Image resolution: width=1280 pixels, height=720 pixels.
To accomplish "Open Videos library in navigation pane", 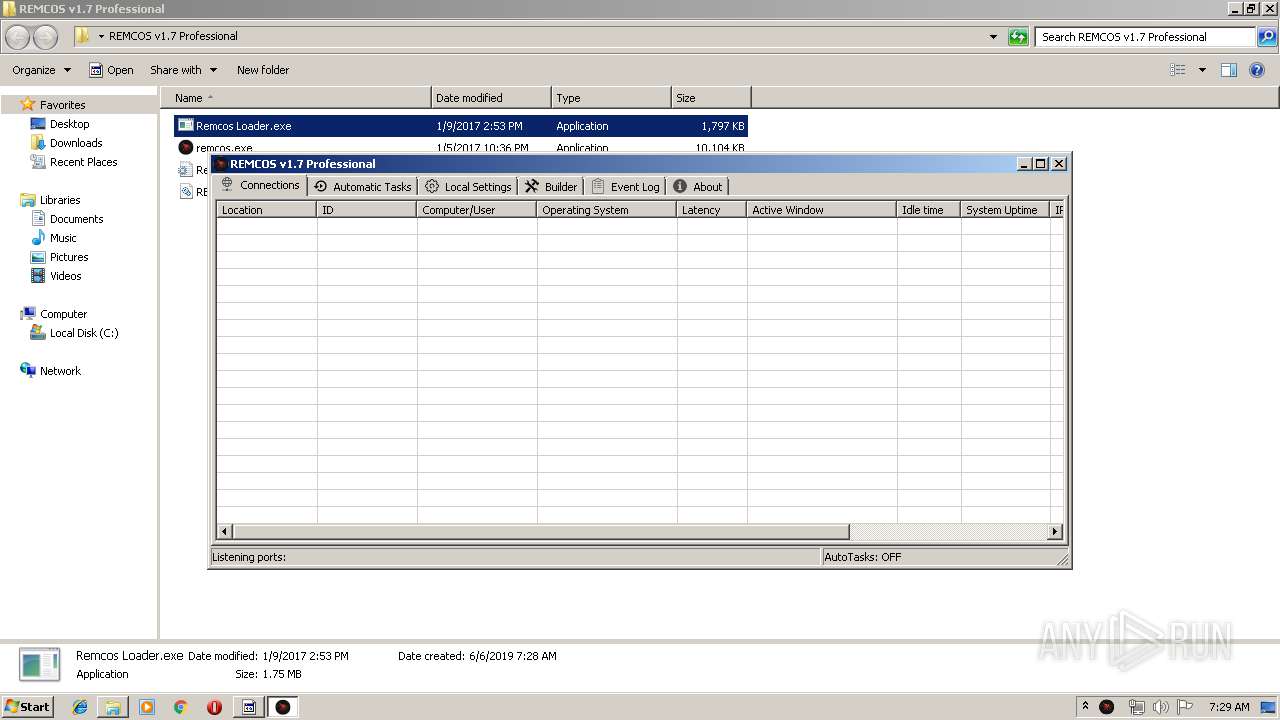I will [65, 276].
